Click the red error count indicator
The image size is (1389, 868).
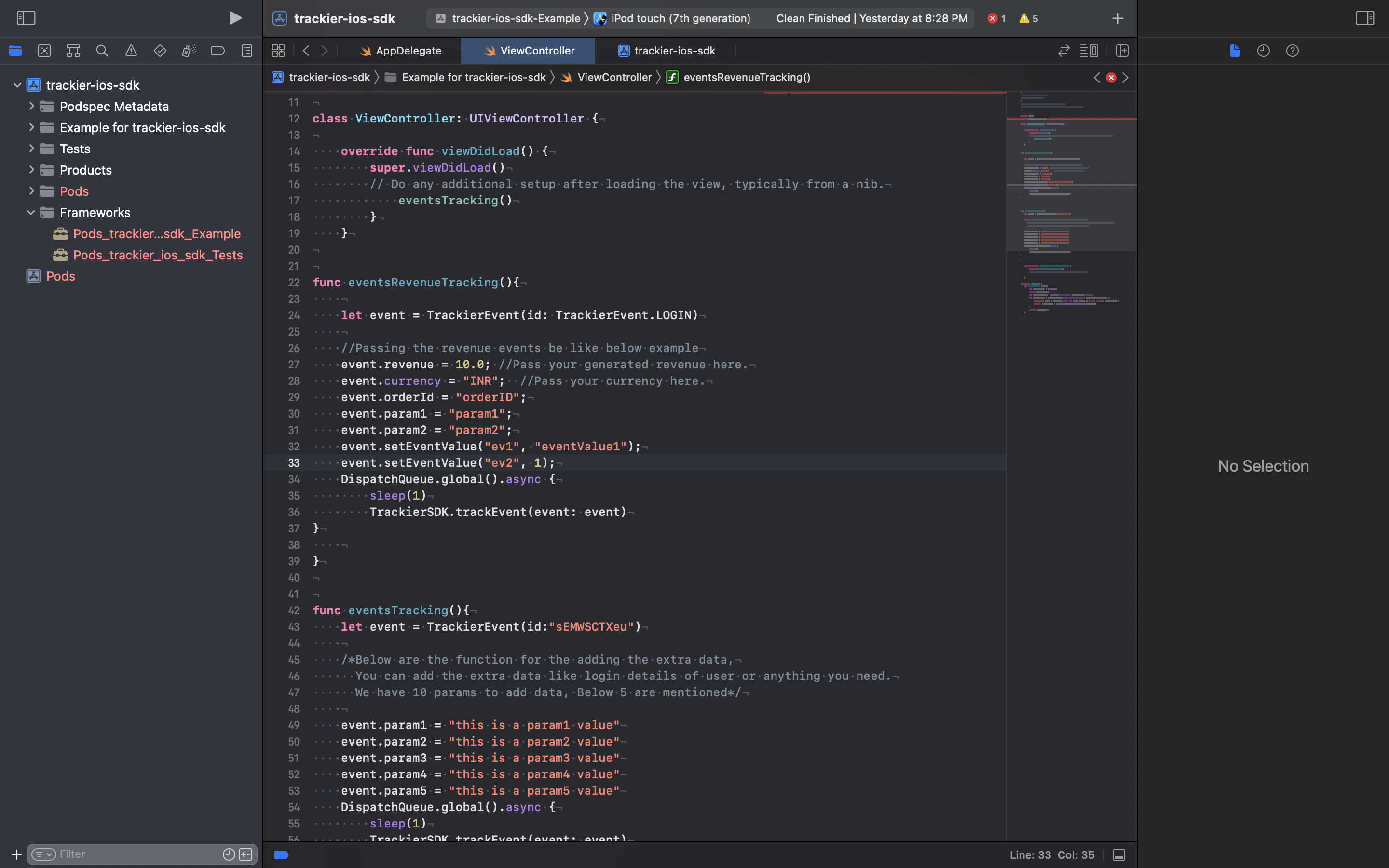(x=996, y=18)
